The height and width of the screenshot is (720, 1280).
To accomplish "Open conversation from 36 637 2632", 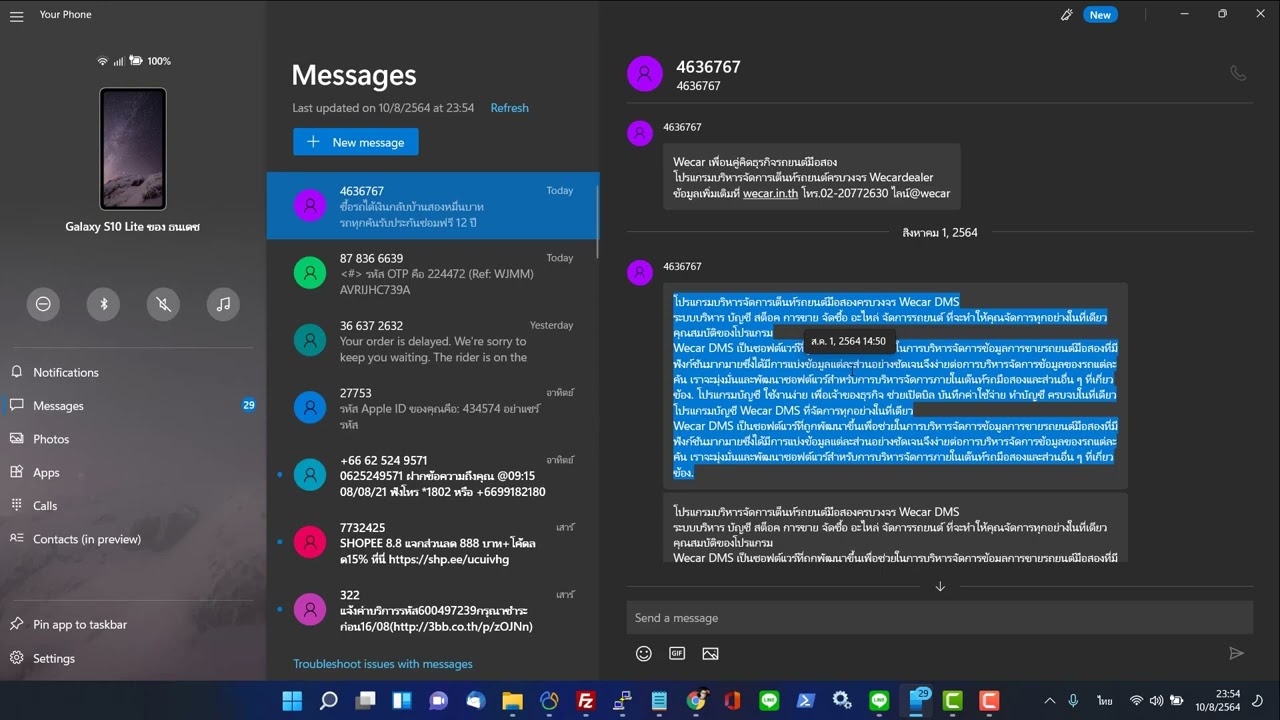I will (x=432, y=341).
